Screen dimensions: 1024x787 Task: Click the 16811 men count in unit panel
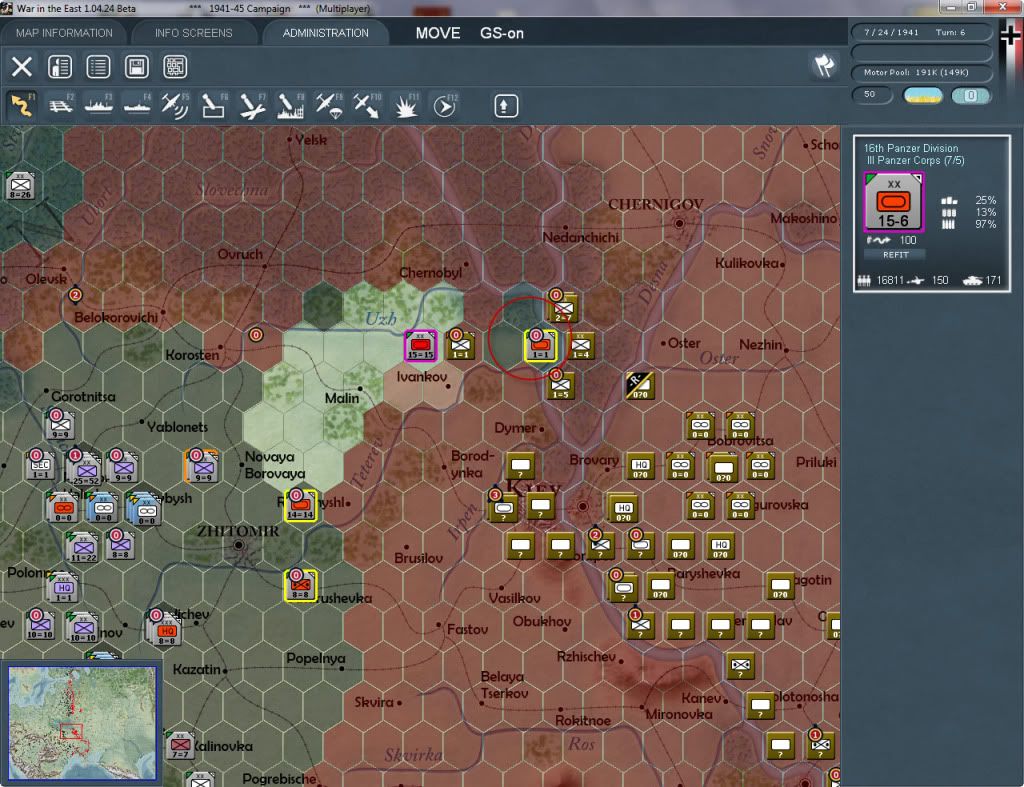click(x=890, y=280)
